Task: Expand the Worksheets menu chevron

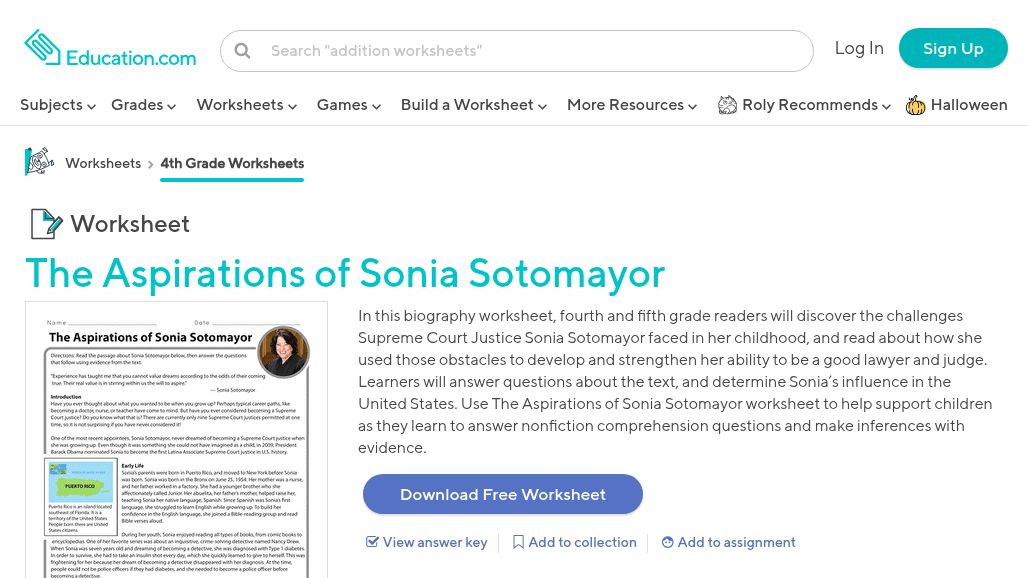Action: (292, 106)
